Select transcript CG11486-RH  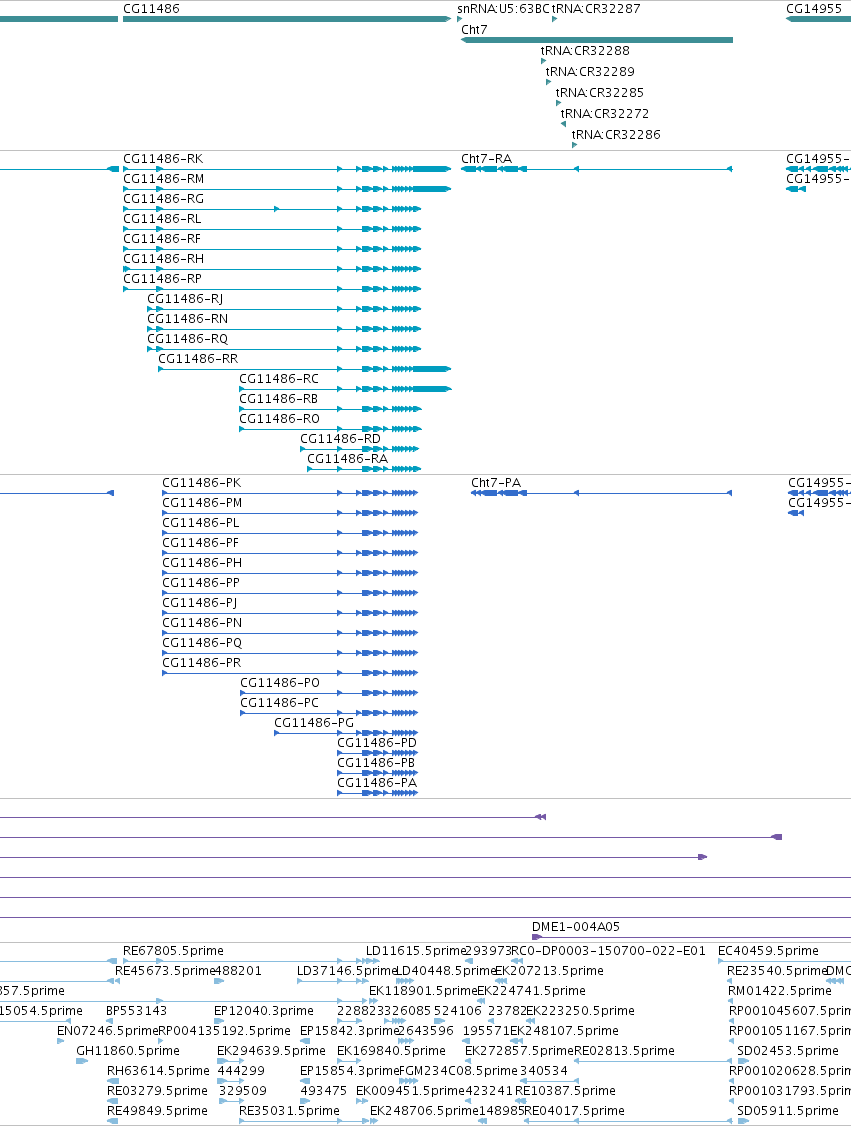point(164,259)
